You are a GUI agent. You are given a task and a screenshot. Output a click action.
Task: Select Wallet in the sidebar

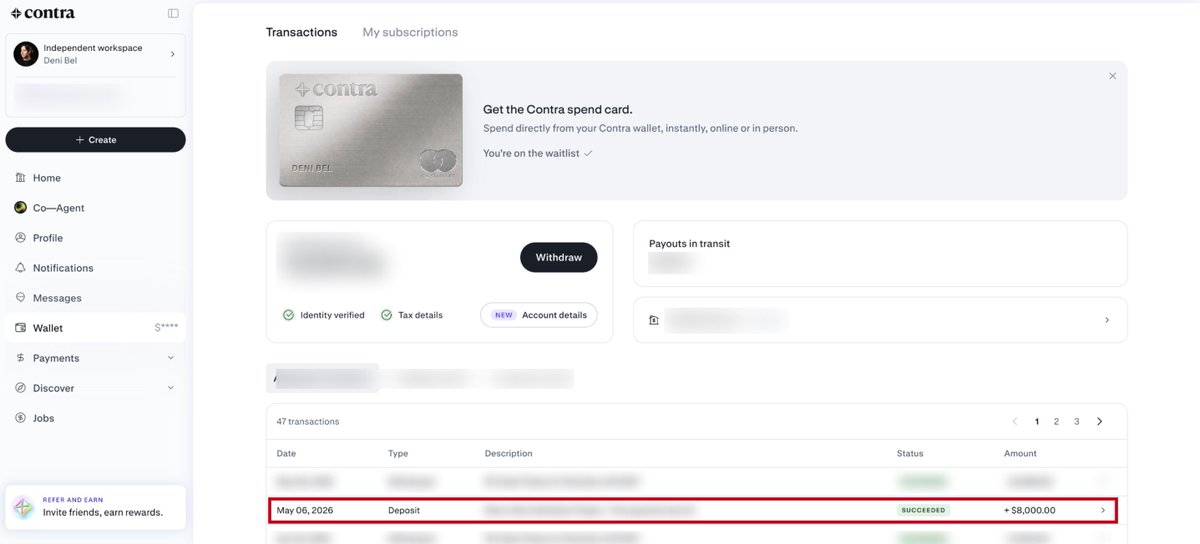point(96,328)
